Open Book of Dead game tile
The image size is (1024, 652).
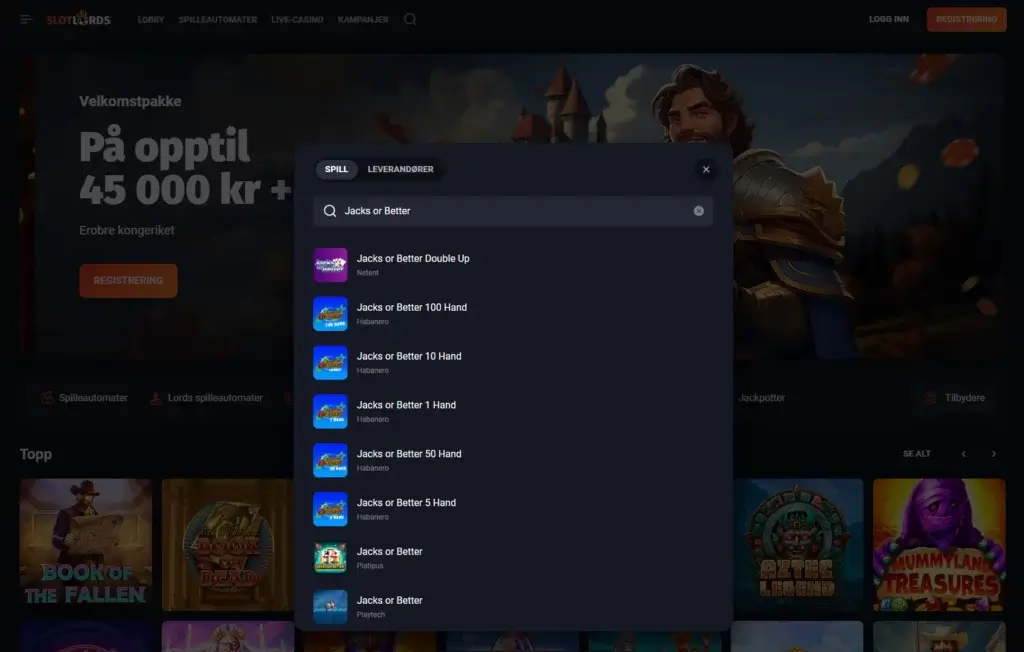click(x=227, y=544)
